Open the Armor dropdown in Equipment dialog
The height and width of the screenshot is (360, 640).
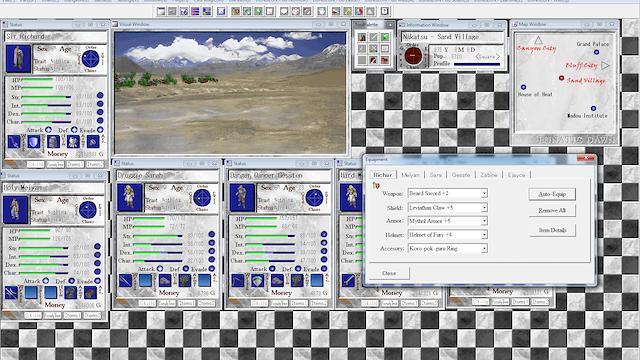tap(484, 221)
